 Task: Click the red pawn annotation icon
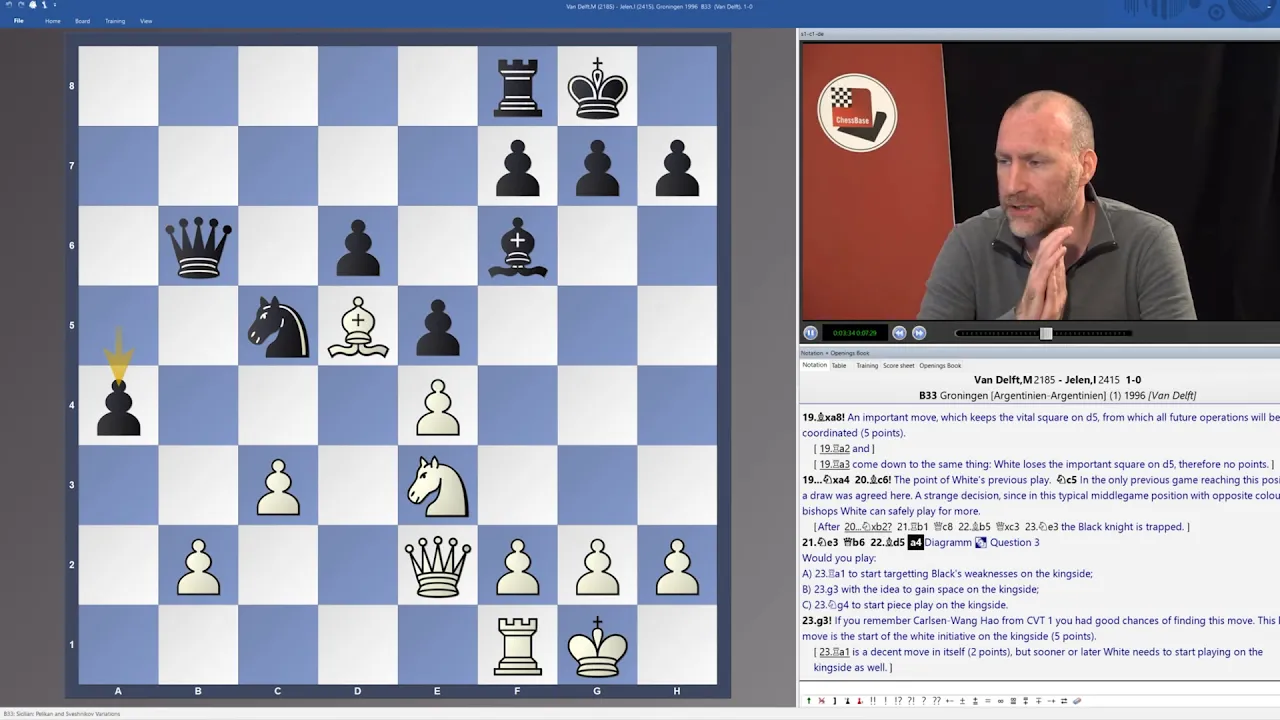(859, 701)
